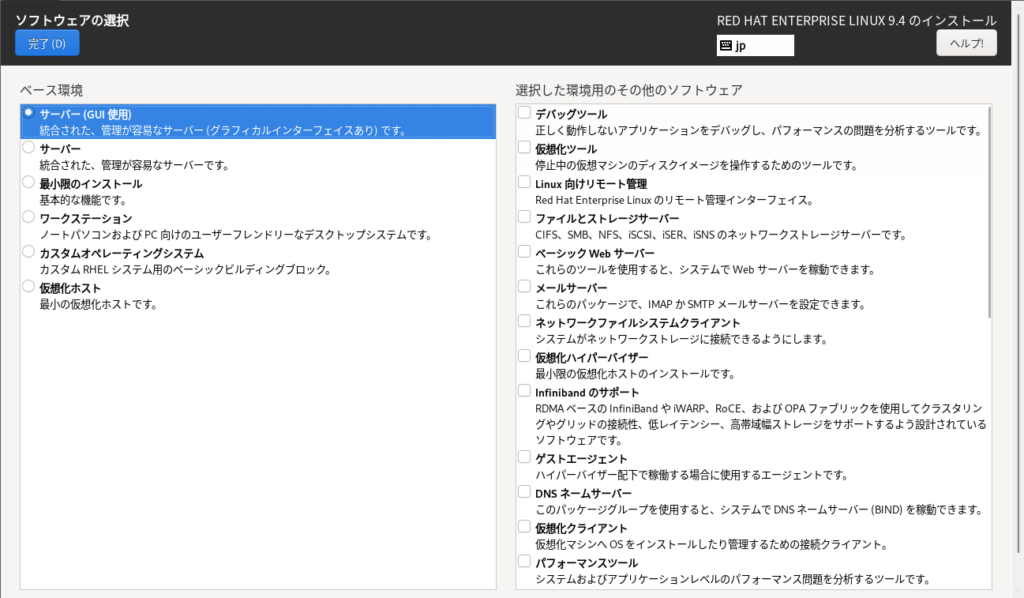Viewport: 1024px width, 598px height.
Task: Select the サーバー radio button
Action: pos(29,148)
